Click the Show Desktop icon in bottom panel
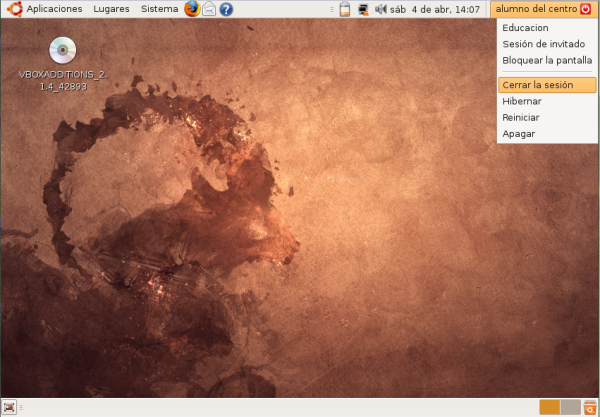 (10, 407)
